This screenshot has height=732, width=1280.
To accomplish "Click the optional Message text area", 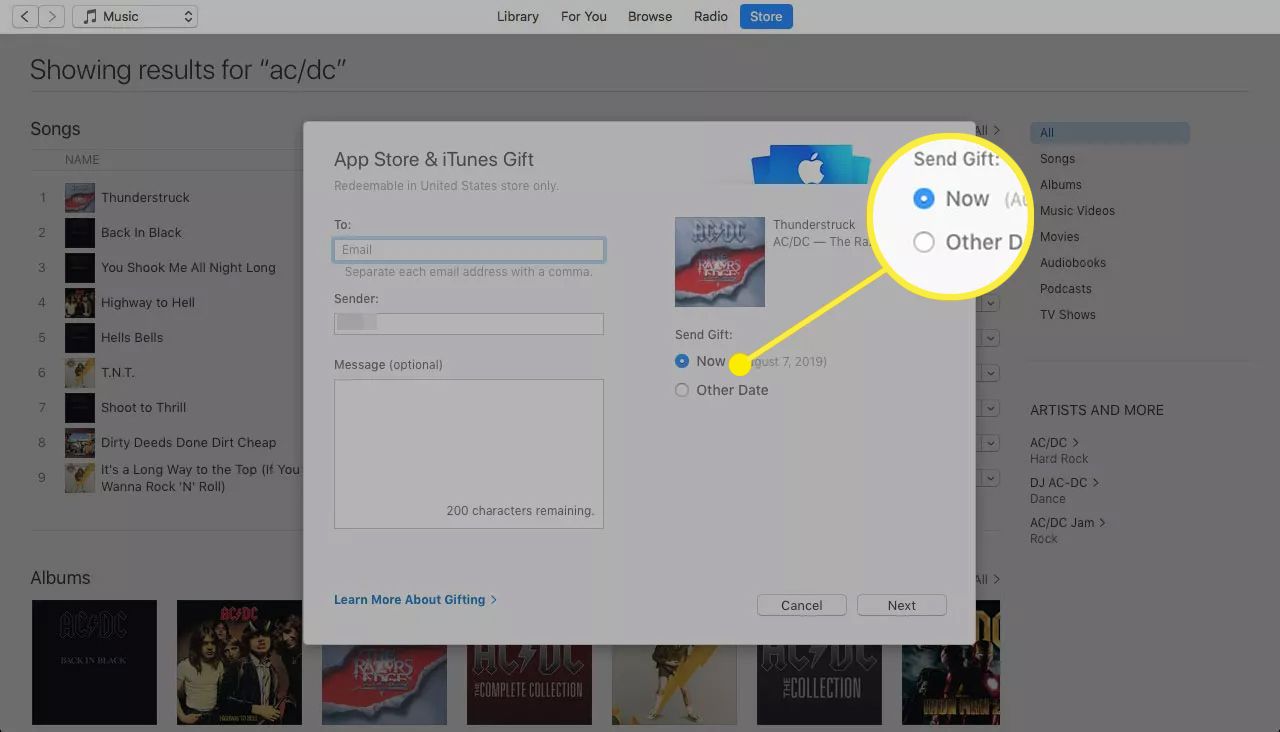I will coord(469,453).
